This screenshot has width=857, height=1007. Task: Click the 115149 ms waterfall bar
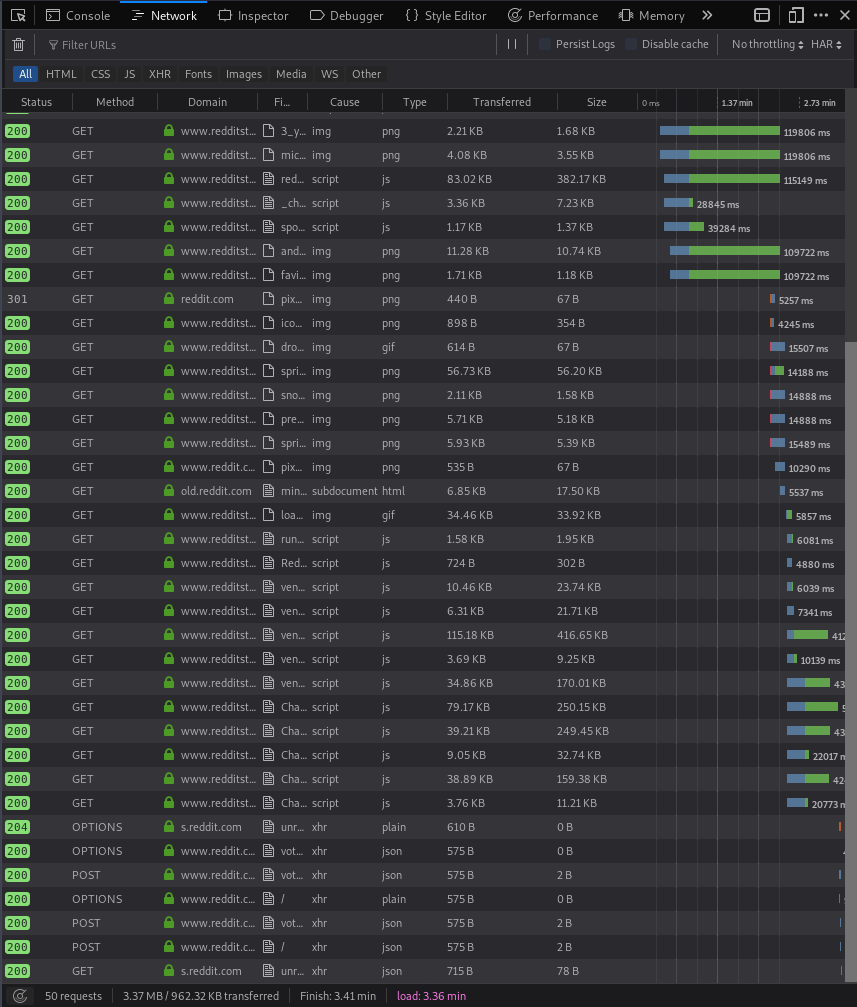721,179
